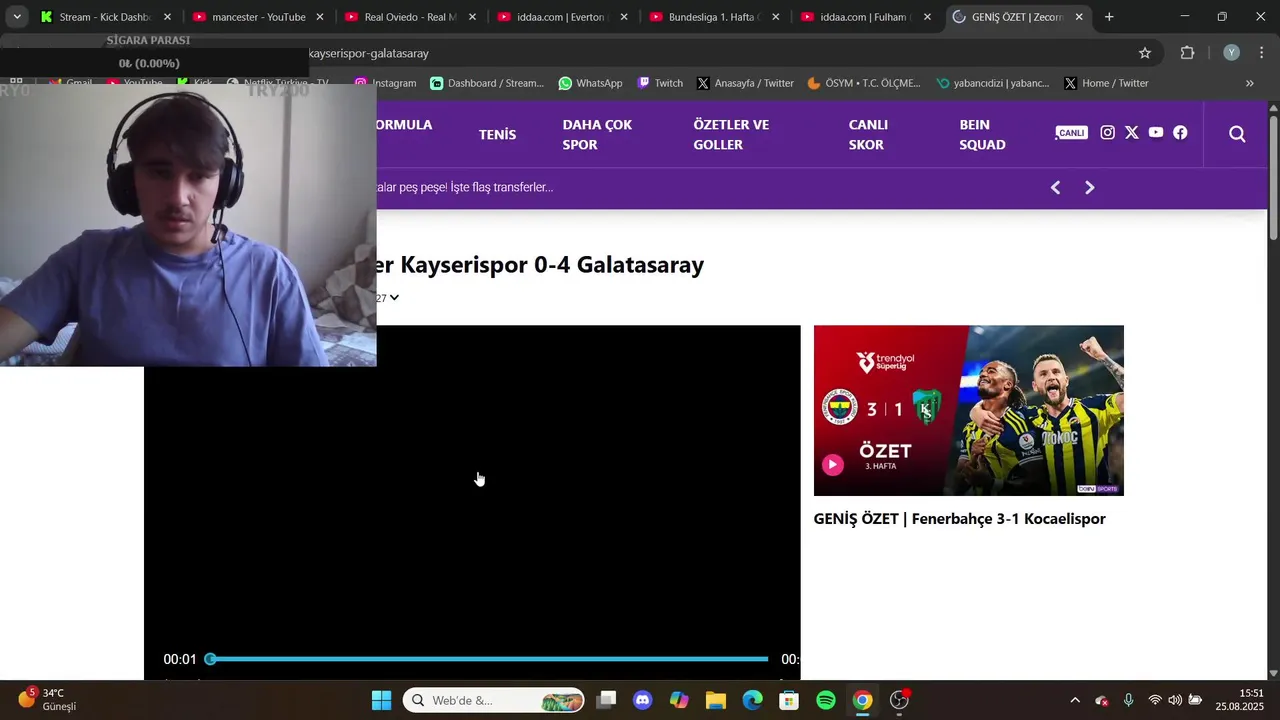Open the Instagram icon in site header

(x=1107, y=133)
